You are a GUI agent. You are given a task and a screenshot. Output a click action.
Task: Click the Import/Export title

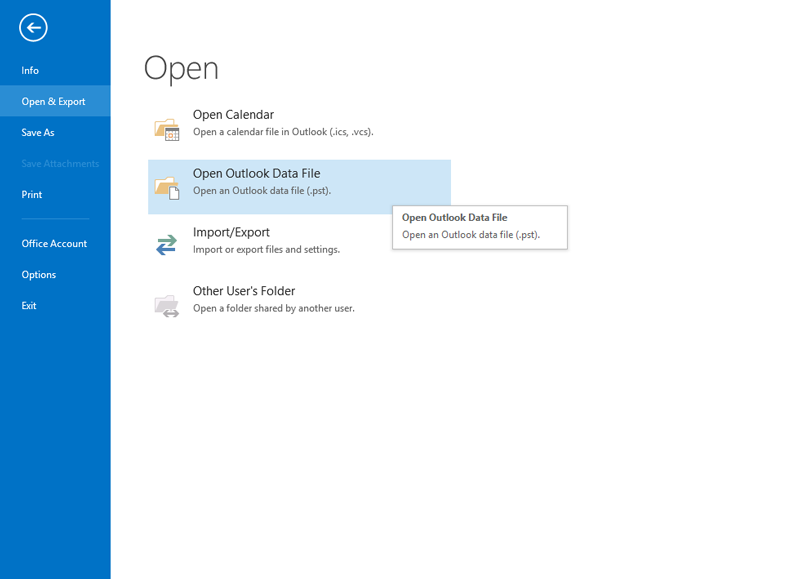pyautogui.click(x=231, y=233)
